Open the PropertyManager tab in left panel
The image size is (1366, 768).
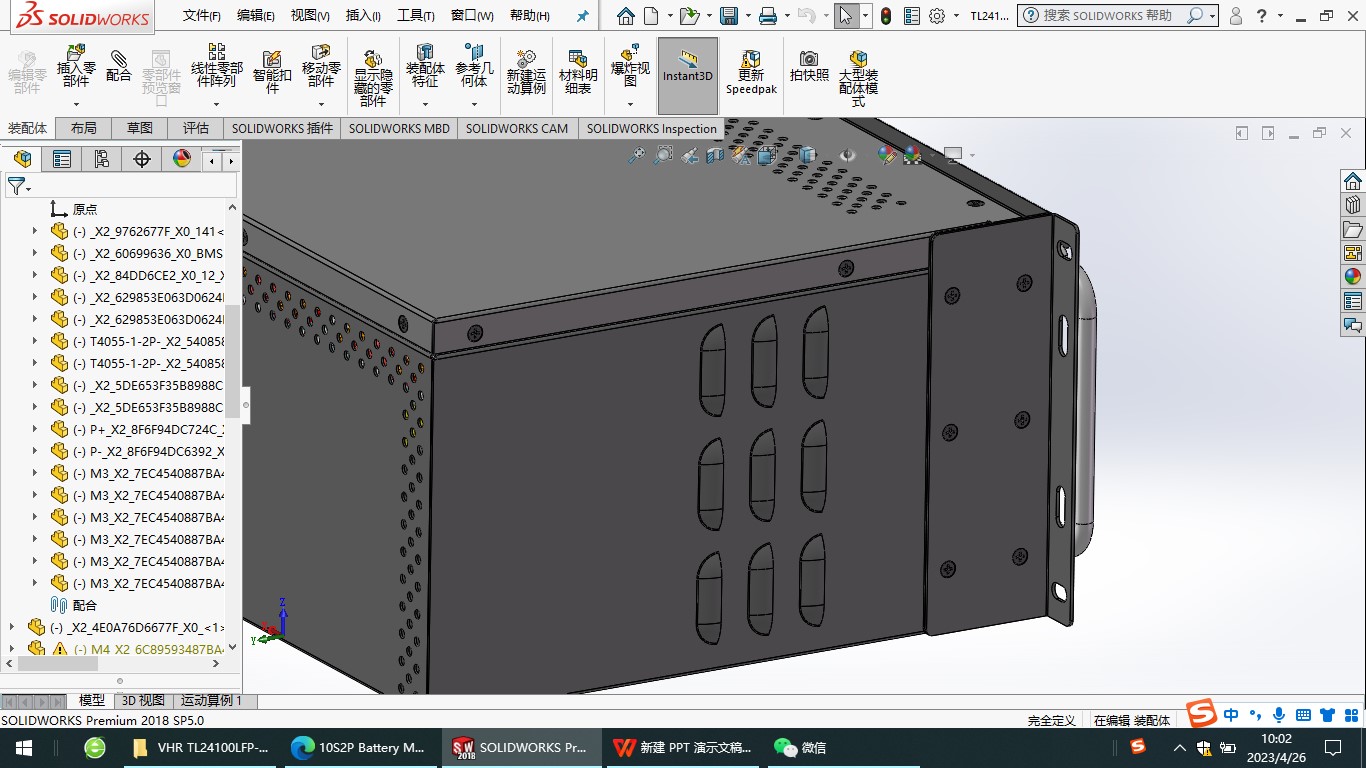point(62,159)
